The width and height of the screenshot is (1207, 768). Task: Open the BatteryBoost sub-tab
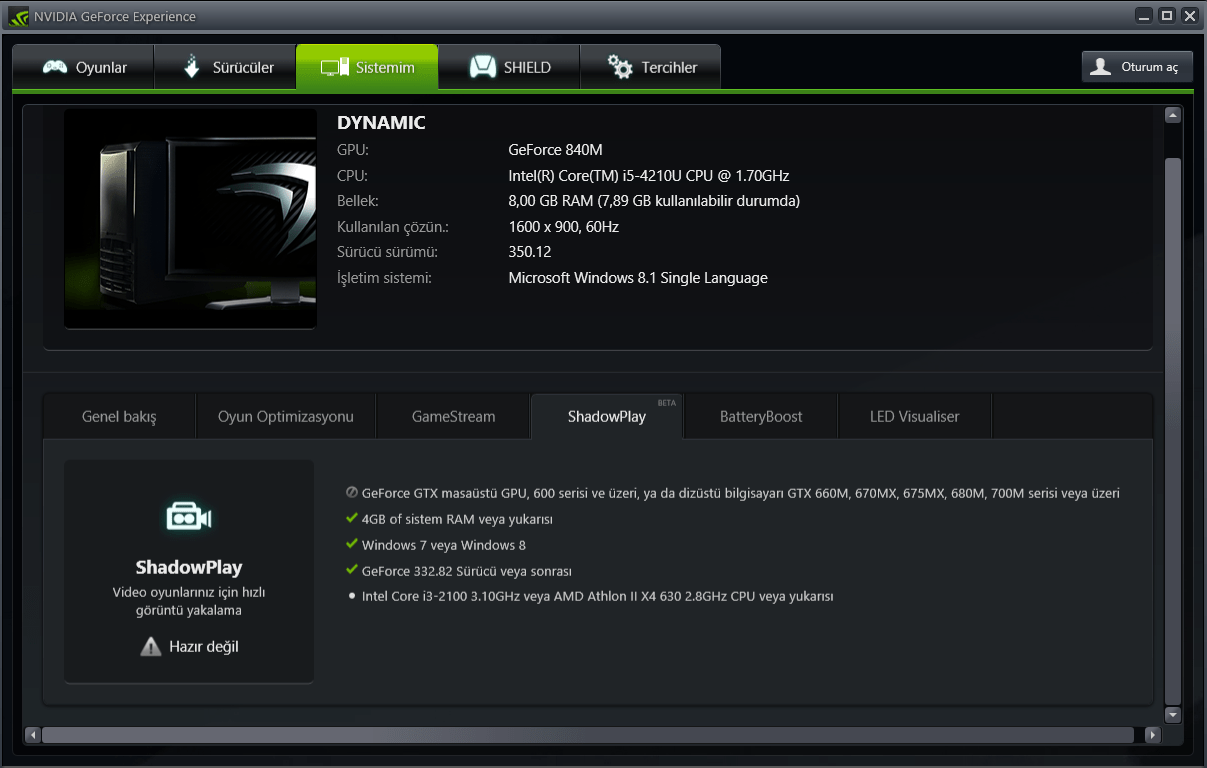tap(760, 416)
